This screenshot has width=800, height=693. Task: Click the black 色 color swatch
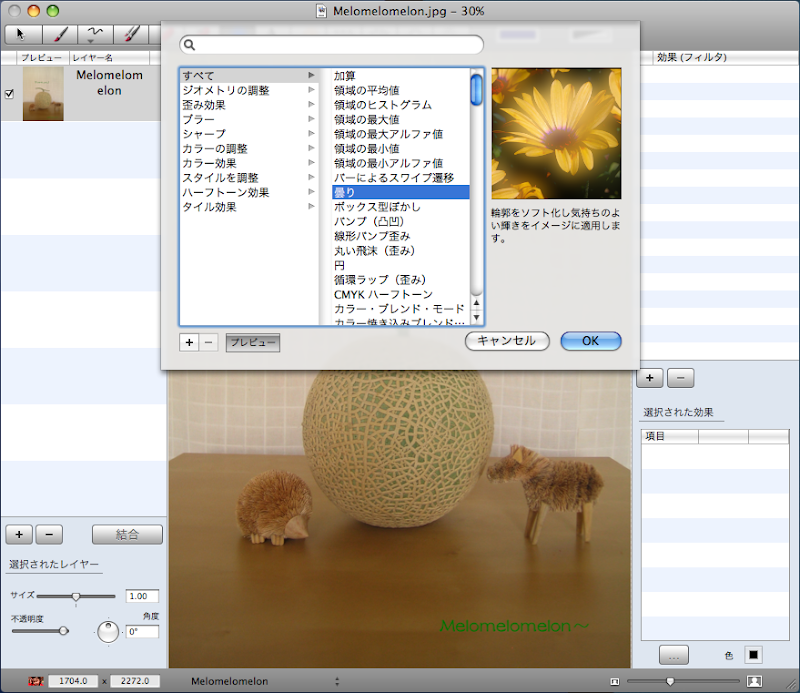click(x=753, y=655)
